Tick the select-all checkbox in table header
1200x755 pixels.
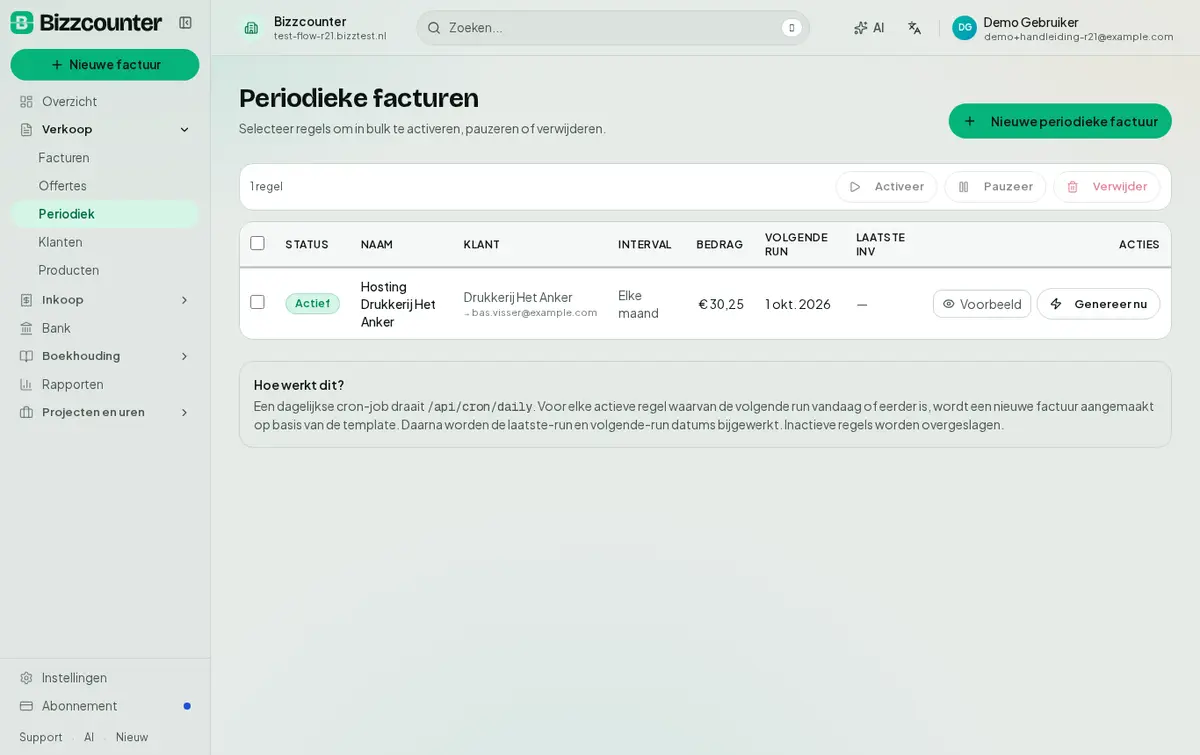point(257,243)
